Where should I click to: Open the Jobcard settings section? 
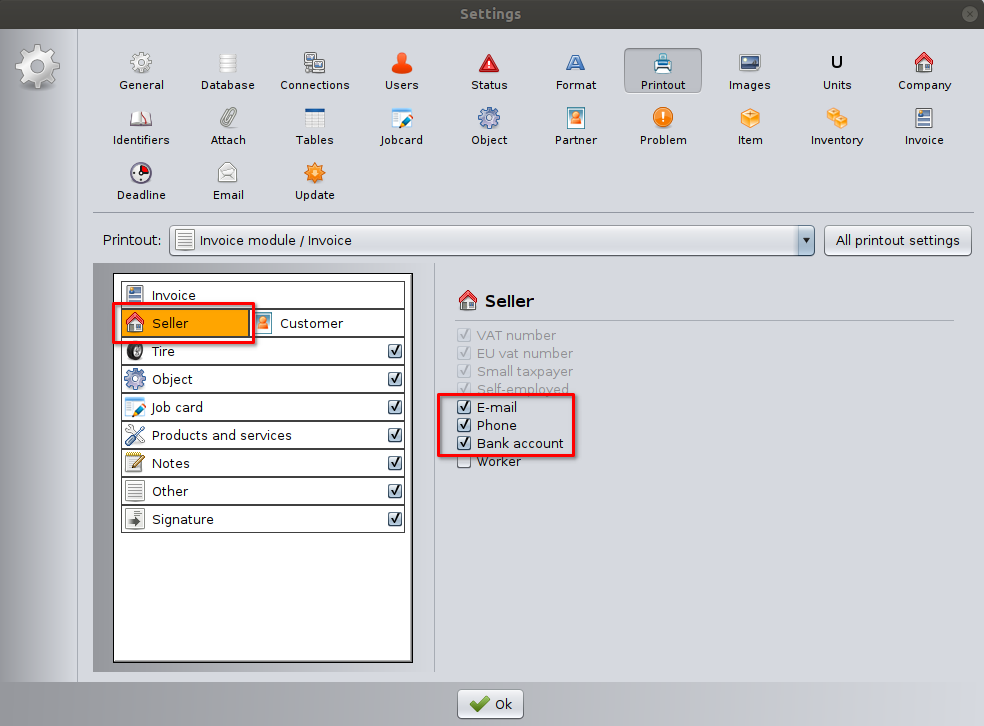click(x=401, y=127)
